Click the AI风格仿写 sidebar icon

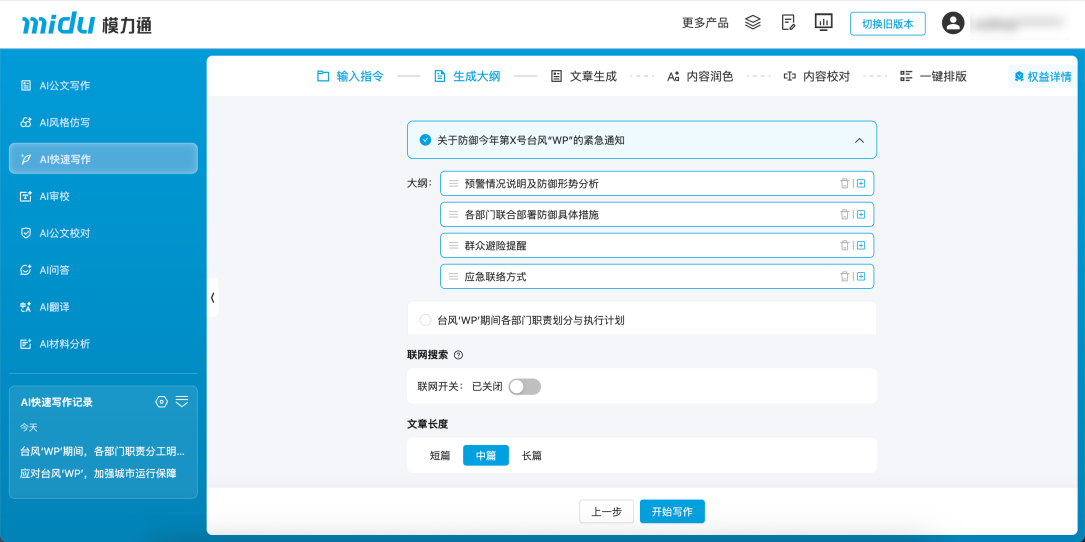click(26, 123)
